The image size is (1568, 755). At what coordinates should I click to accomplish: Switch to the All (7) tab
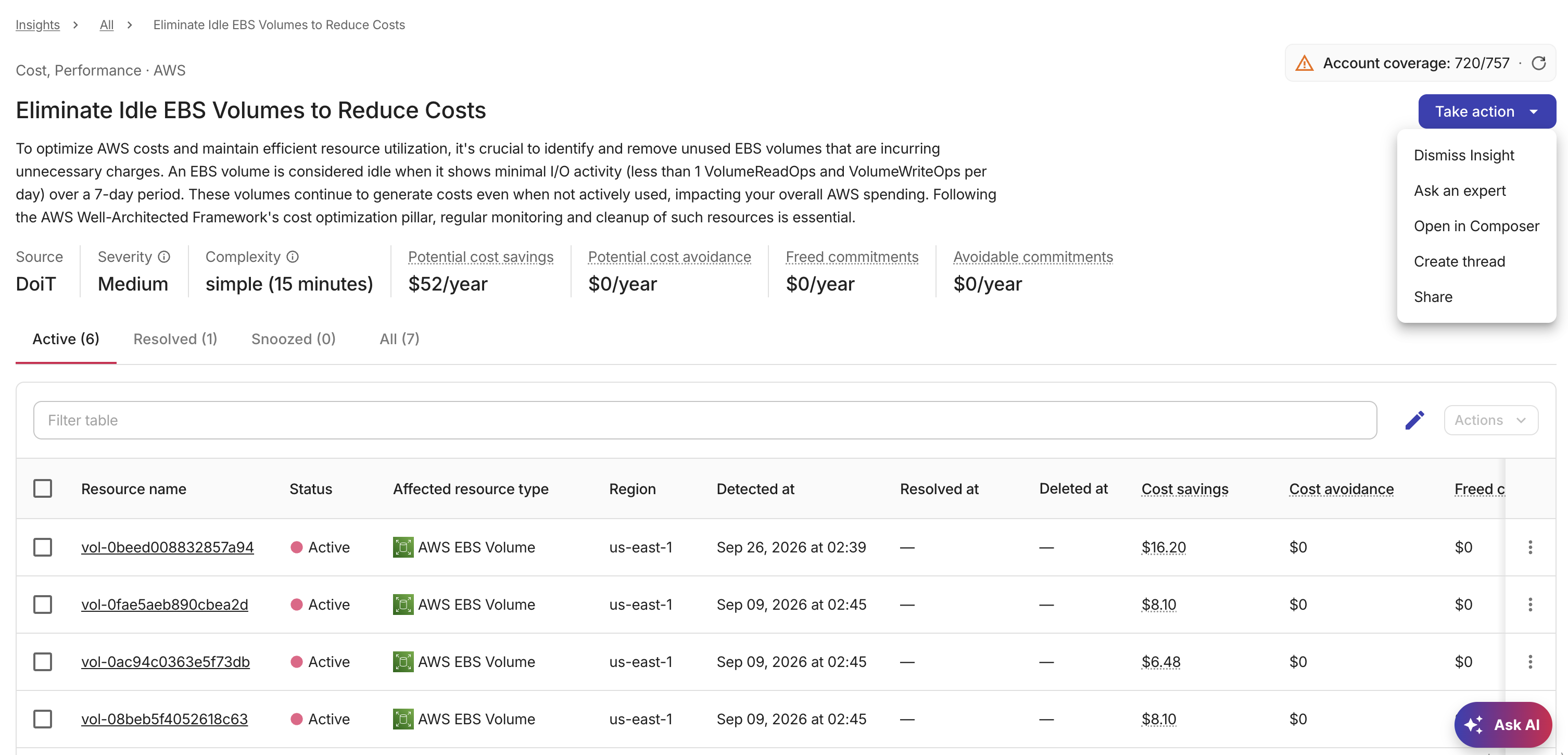(399, 339)
